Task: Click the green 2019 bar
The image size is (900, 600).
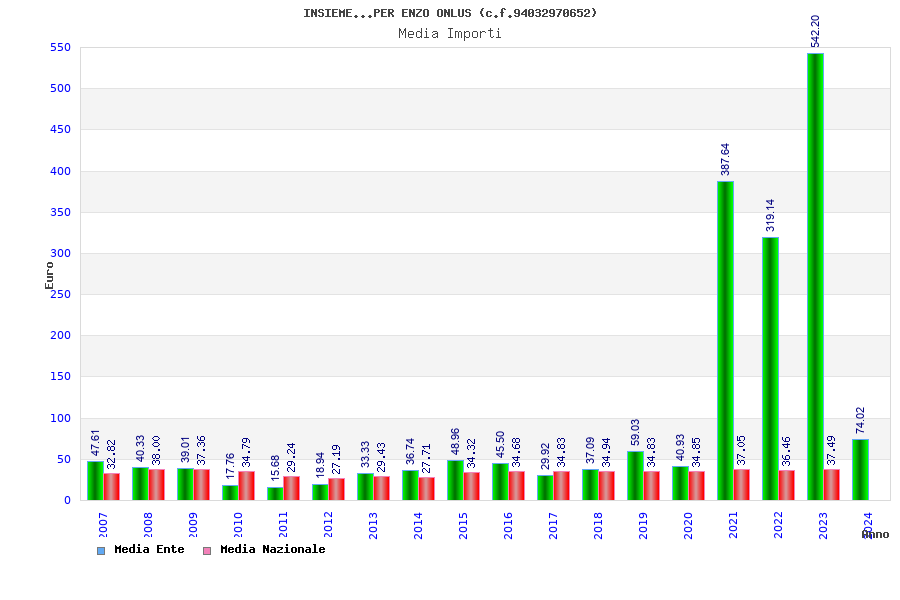Action: tap(635, 475)
